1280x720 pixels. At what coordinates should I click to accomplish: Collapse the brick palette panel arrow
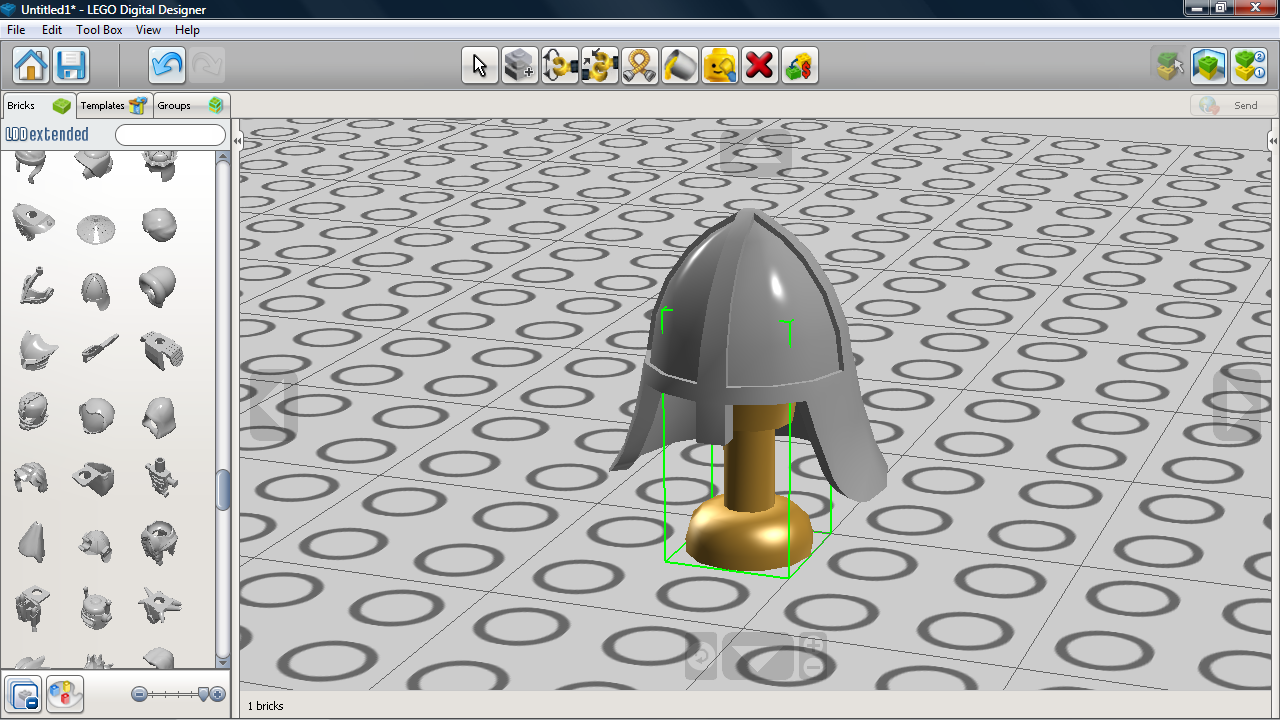(x=238, y=142)
